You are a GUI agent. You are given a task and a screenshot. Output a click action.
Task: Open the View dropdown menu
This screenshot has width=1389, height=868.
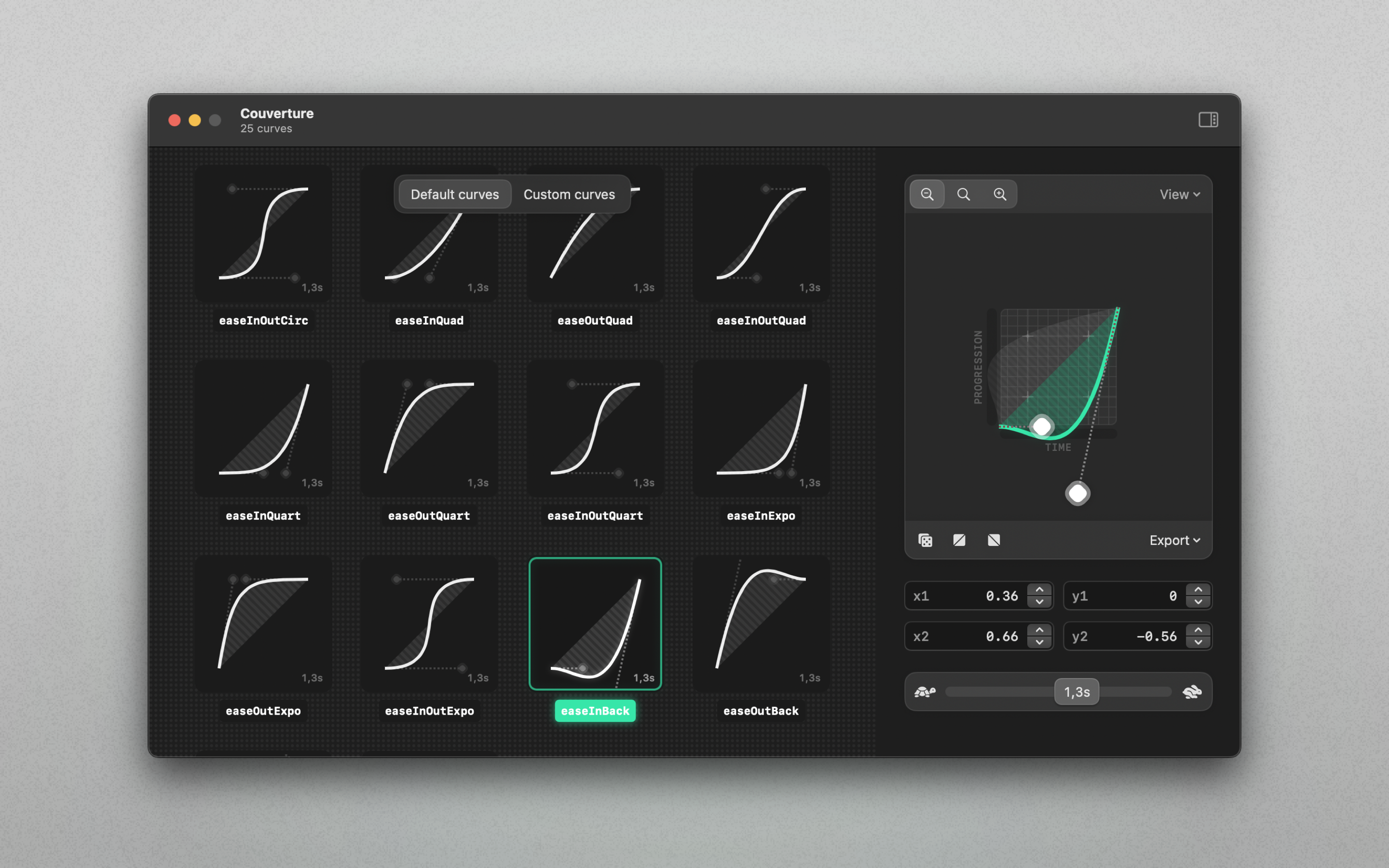coord(1179,195)
